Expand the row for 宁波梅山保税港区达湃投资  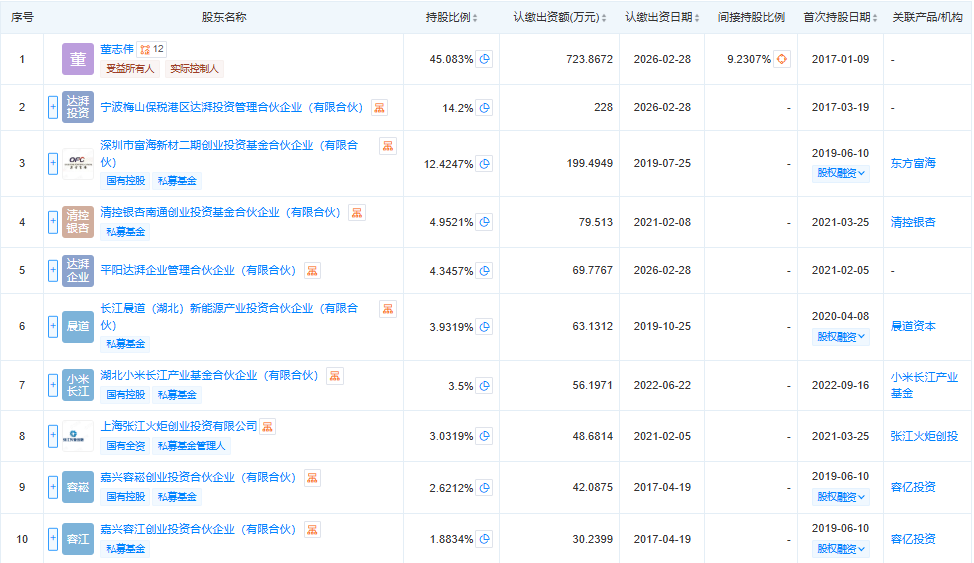[53, 107]
